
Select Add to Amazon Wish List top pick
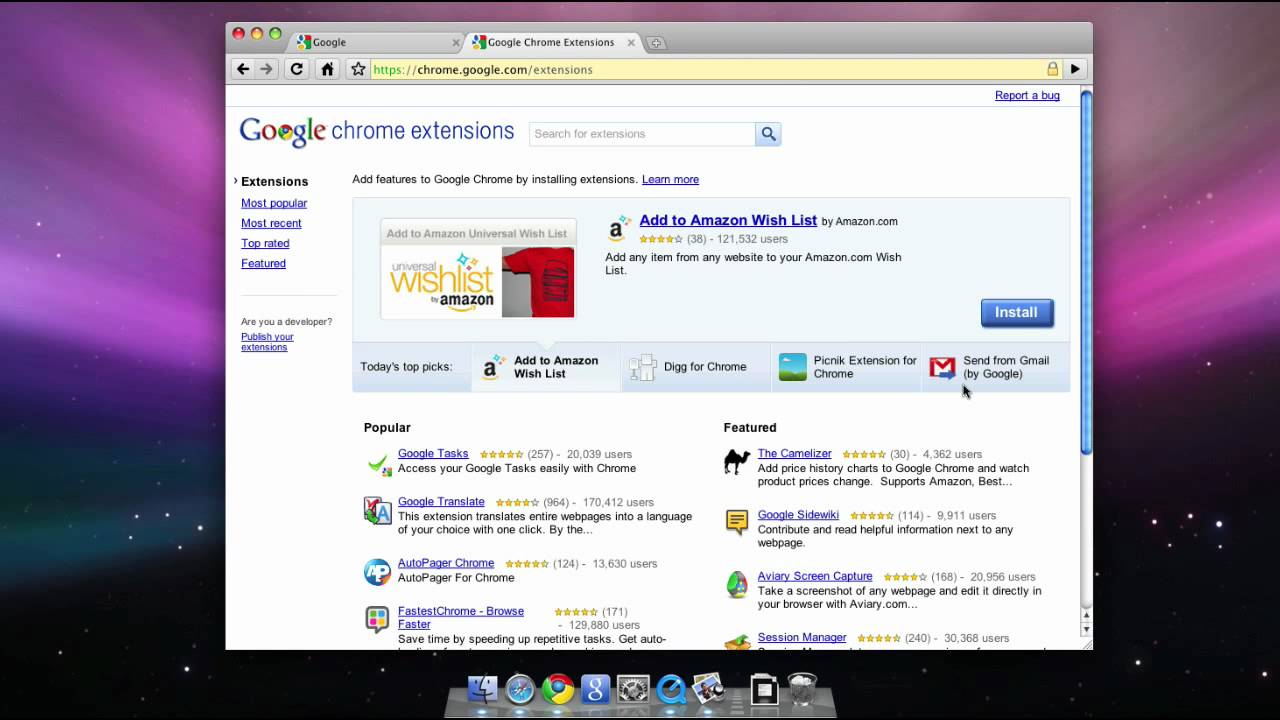(x=546, y=367)
